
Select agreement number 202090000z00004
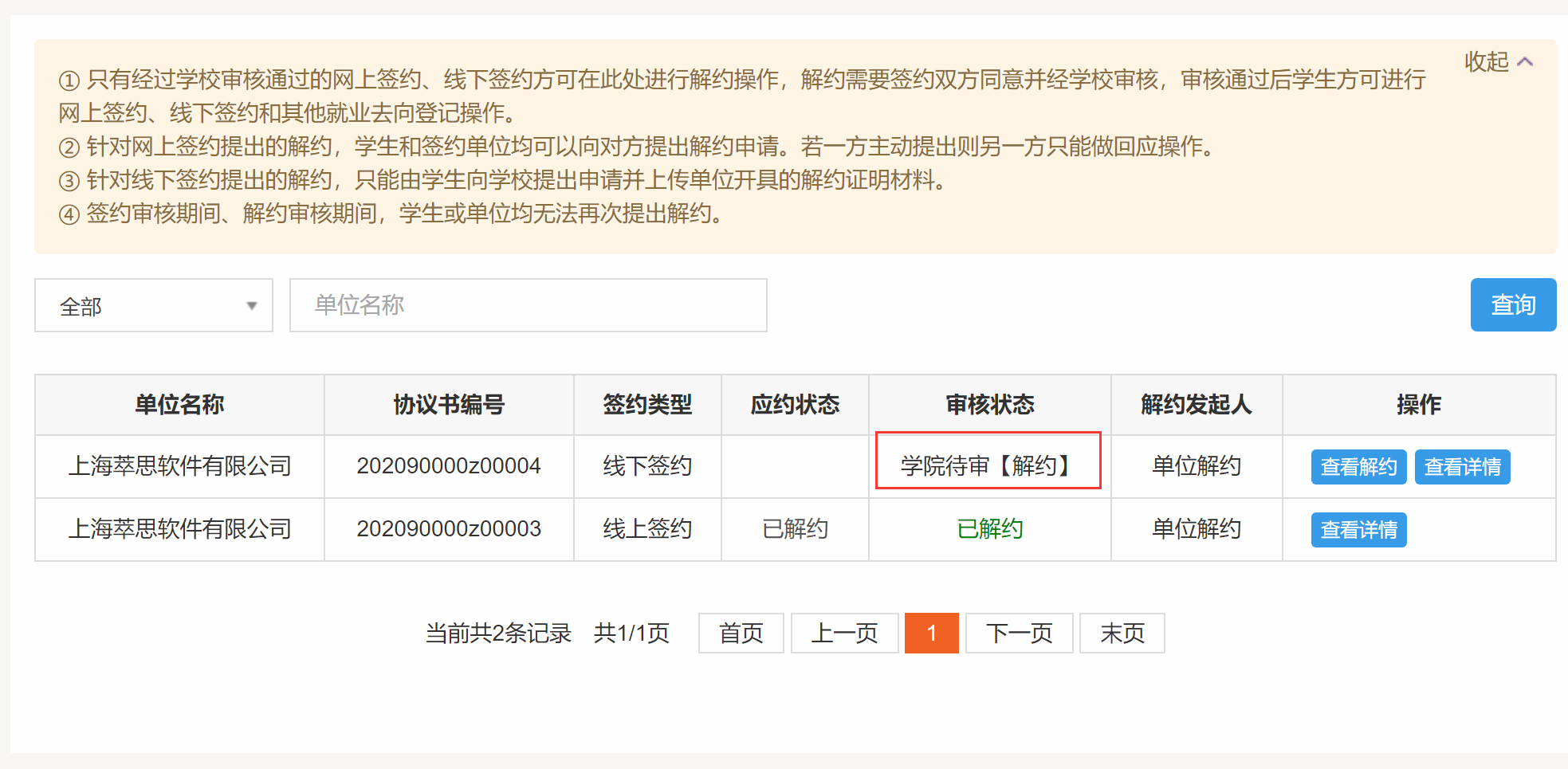coord(449,466)
